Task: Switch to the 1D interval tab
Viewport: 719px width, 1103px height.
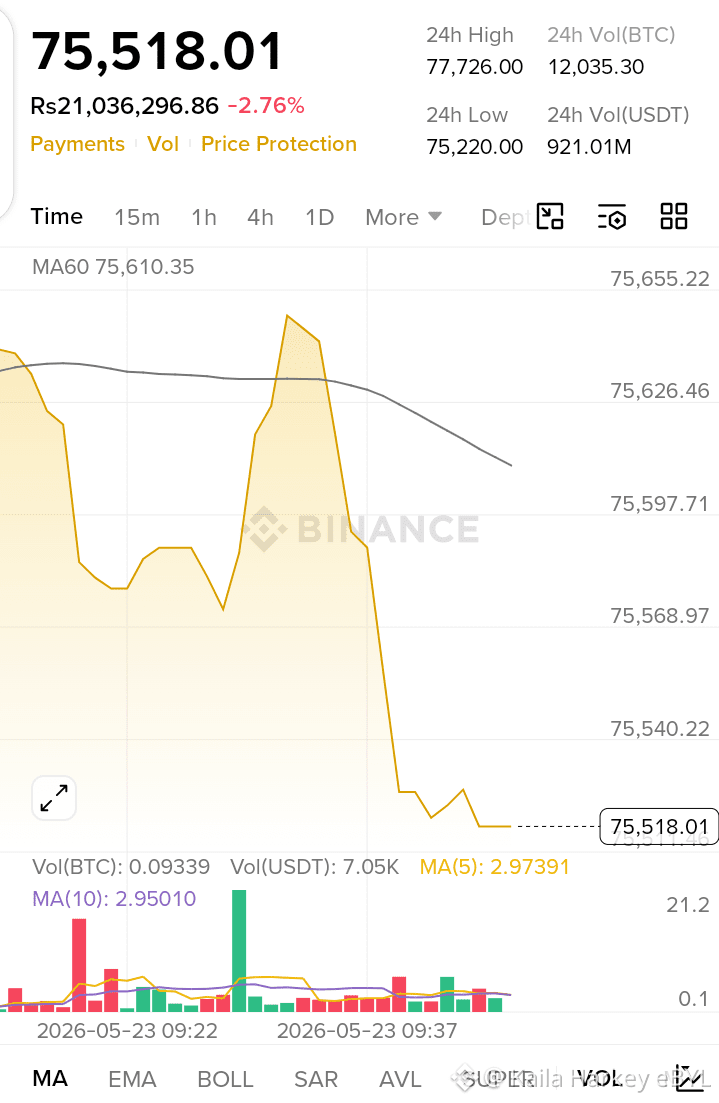Action: click(x=319, y=217)
